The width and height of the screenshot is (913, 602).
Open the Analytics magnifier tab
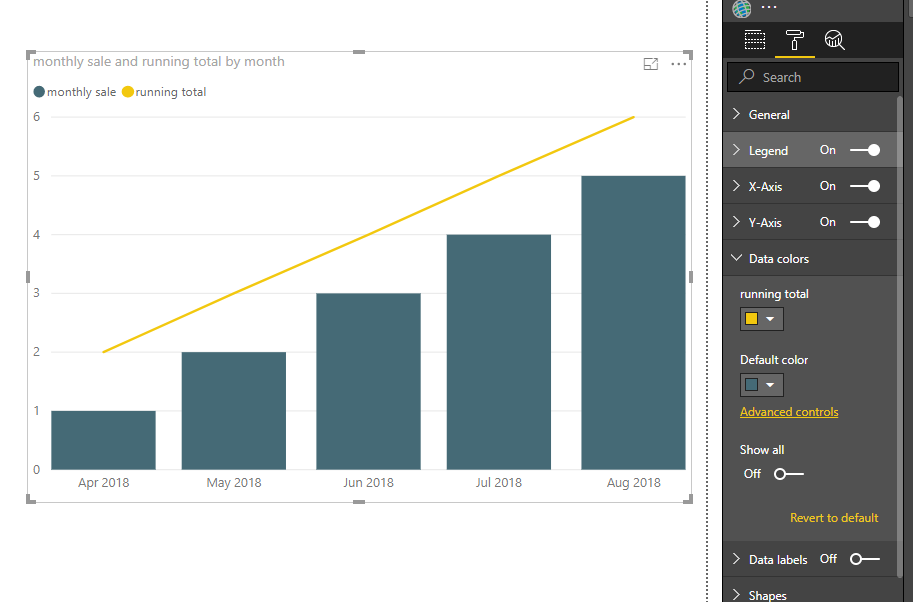point(834,40)
